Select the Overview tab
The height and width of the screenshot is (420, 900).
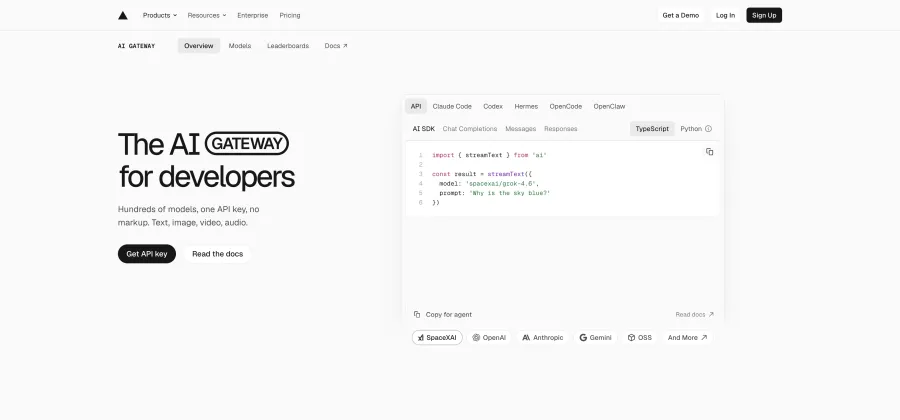(199, 46)
